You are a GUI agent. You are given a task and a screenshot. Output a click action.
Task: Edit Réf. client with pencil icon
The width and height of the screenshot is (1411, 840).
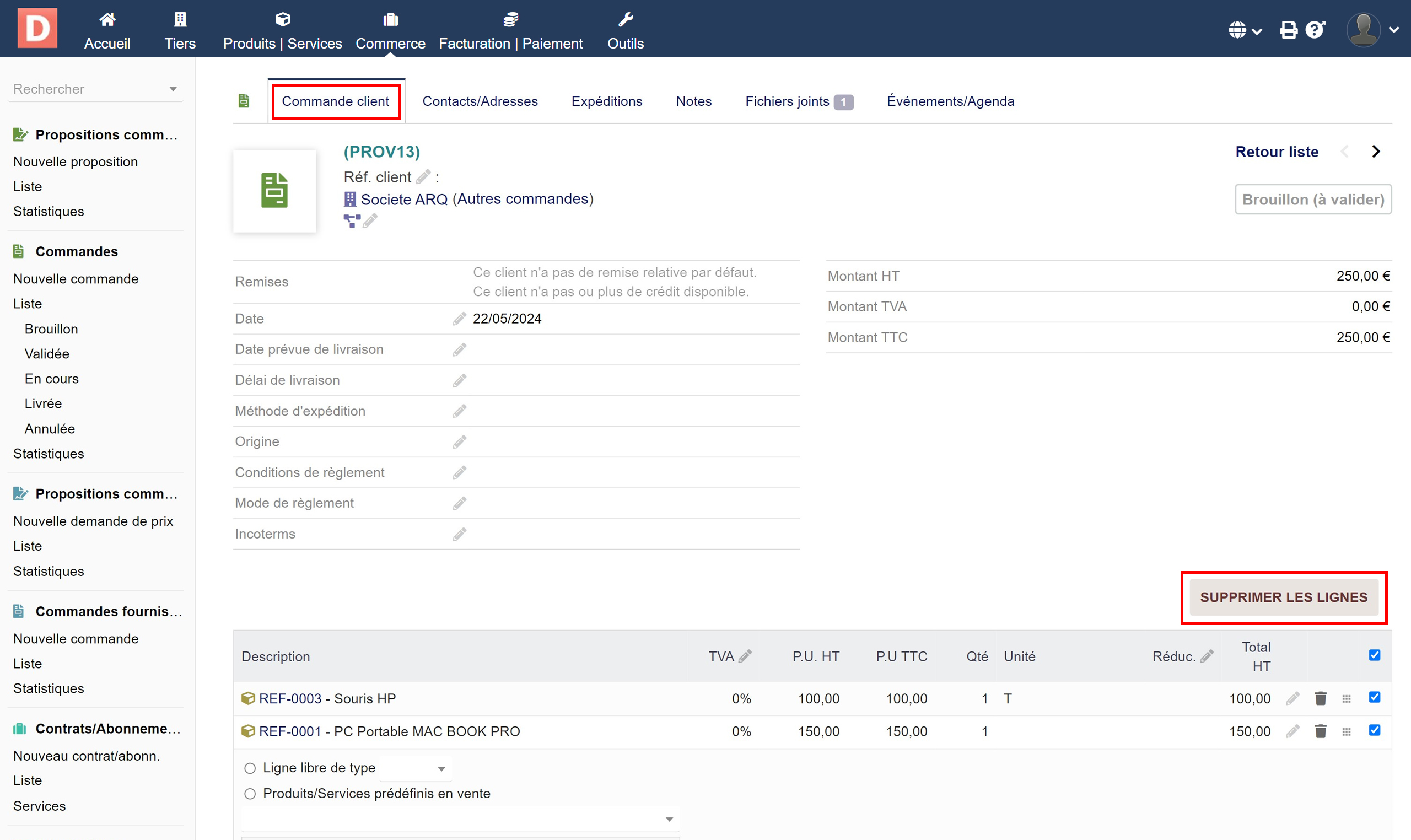pos(423,177)
